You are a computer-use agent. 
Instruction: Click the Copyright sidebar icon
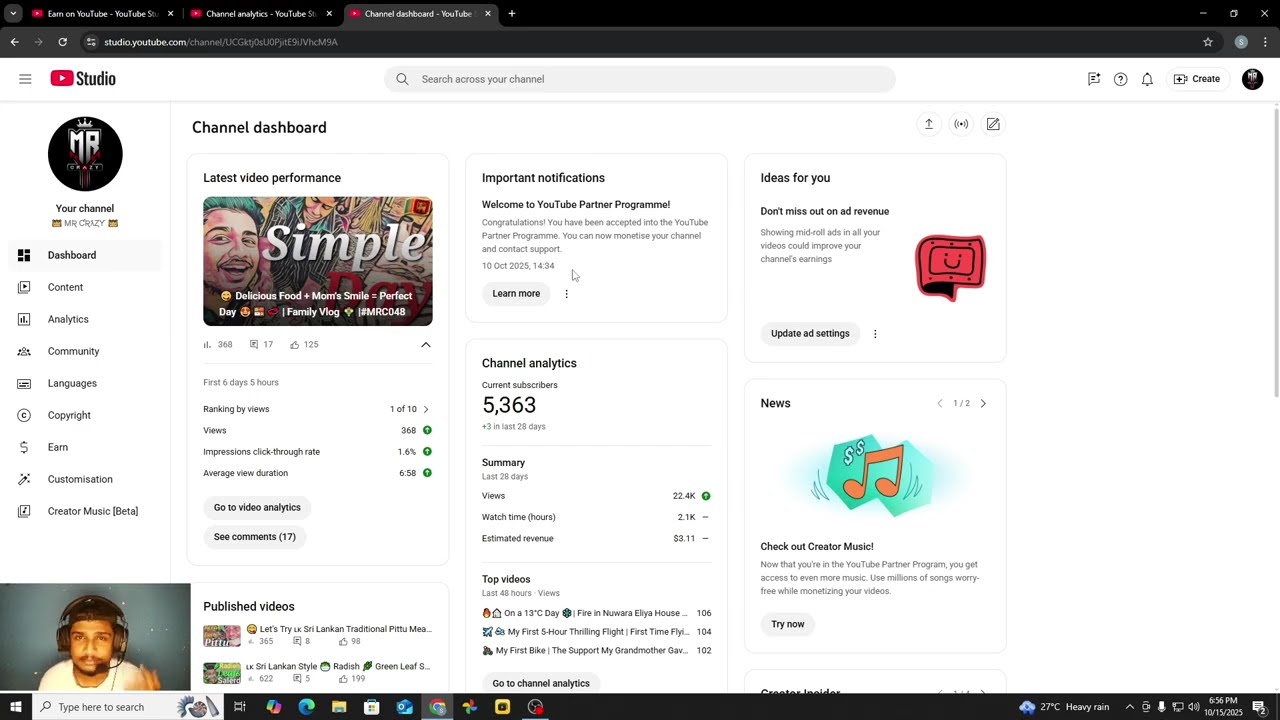click(x=24, y=415)
